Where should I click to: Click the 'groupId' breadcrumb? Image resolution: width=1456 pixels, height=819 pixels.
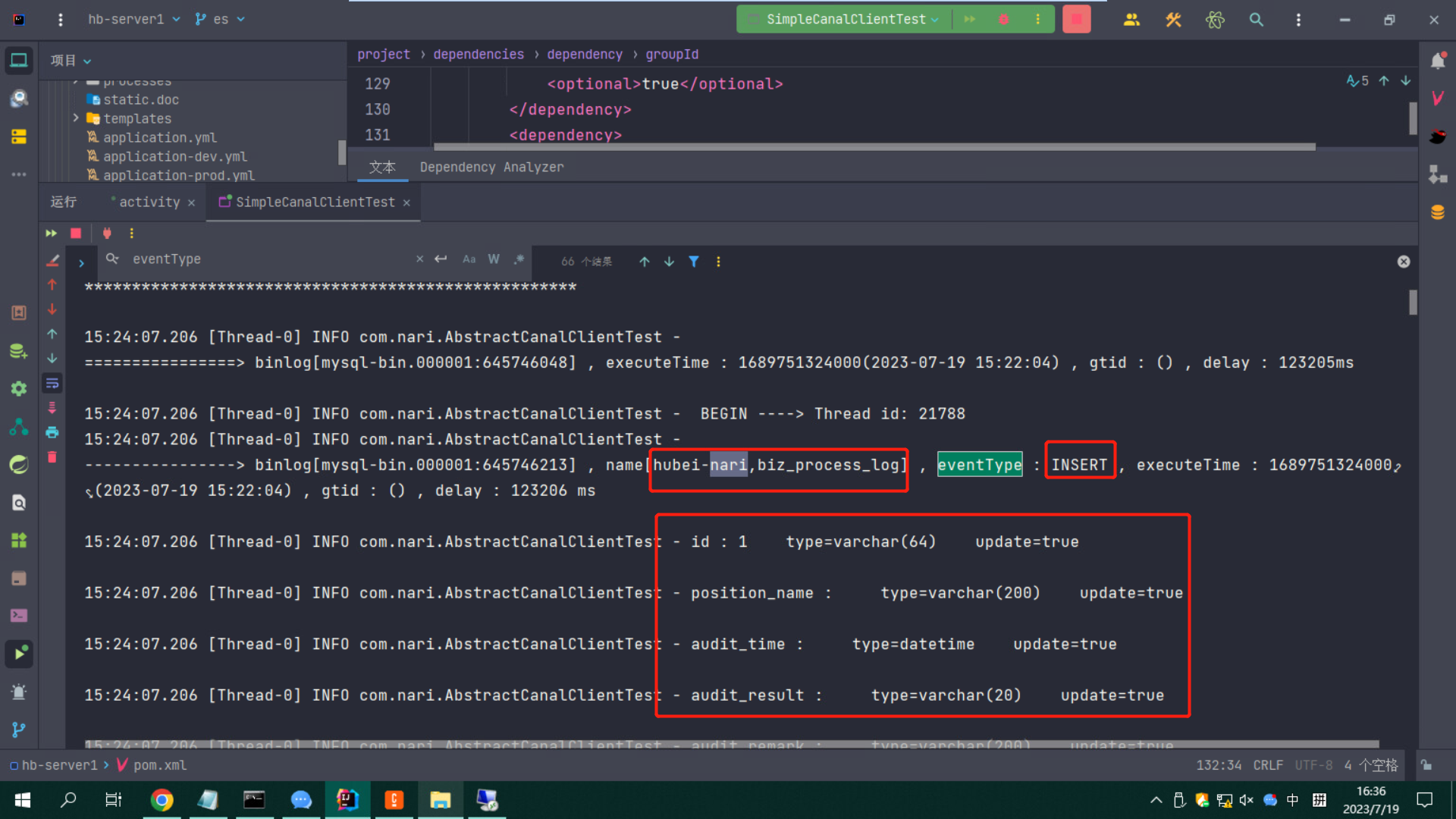(672, 55)
